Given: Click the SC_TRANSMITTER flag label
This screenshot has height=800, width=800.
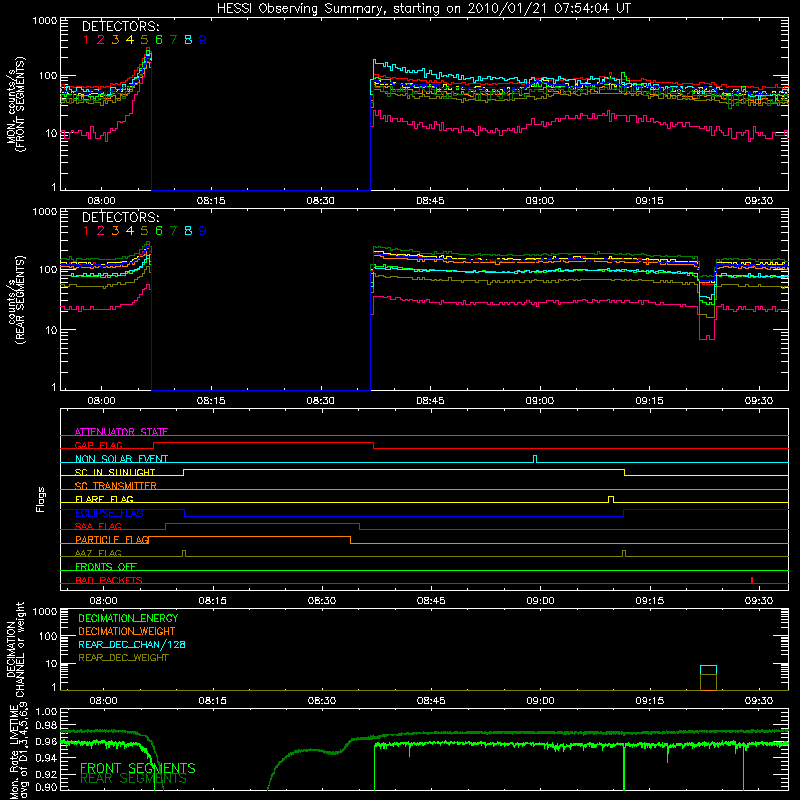Looking at the screenshot, I should [116, 486].
